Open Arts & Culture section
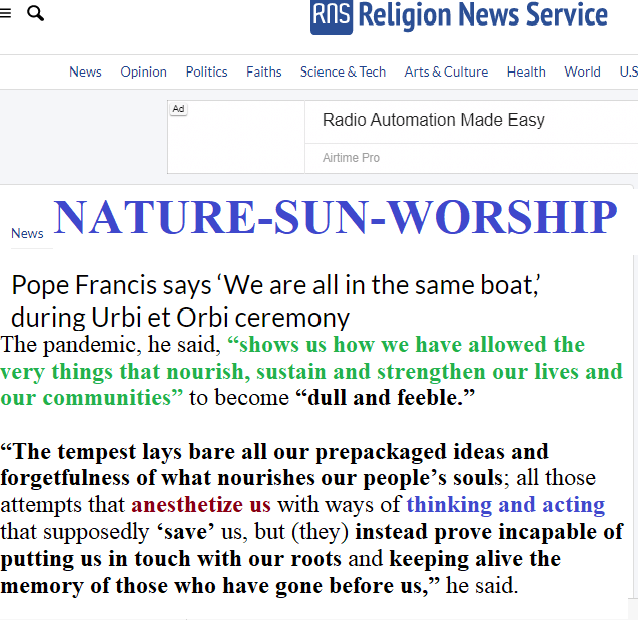The image size is (638, 620). (x=446, y=72)
